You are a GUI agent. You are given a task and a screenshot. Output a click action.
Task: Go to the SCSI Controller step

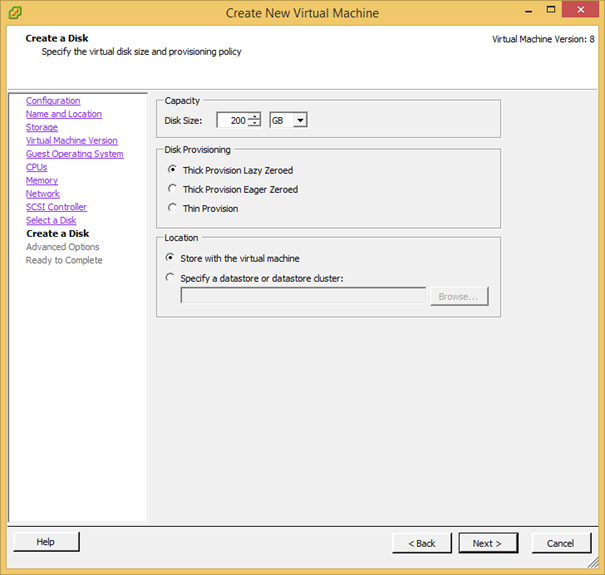(56, 207)
